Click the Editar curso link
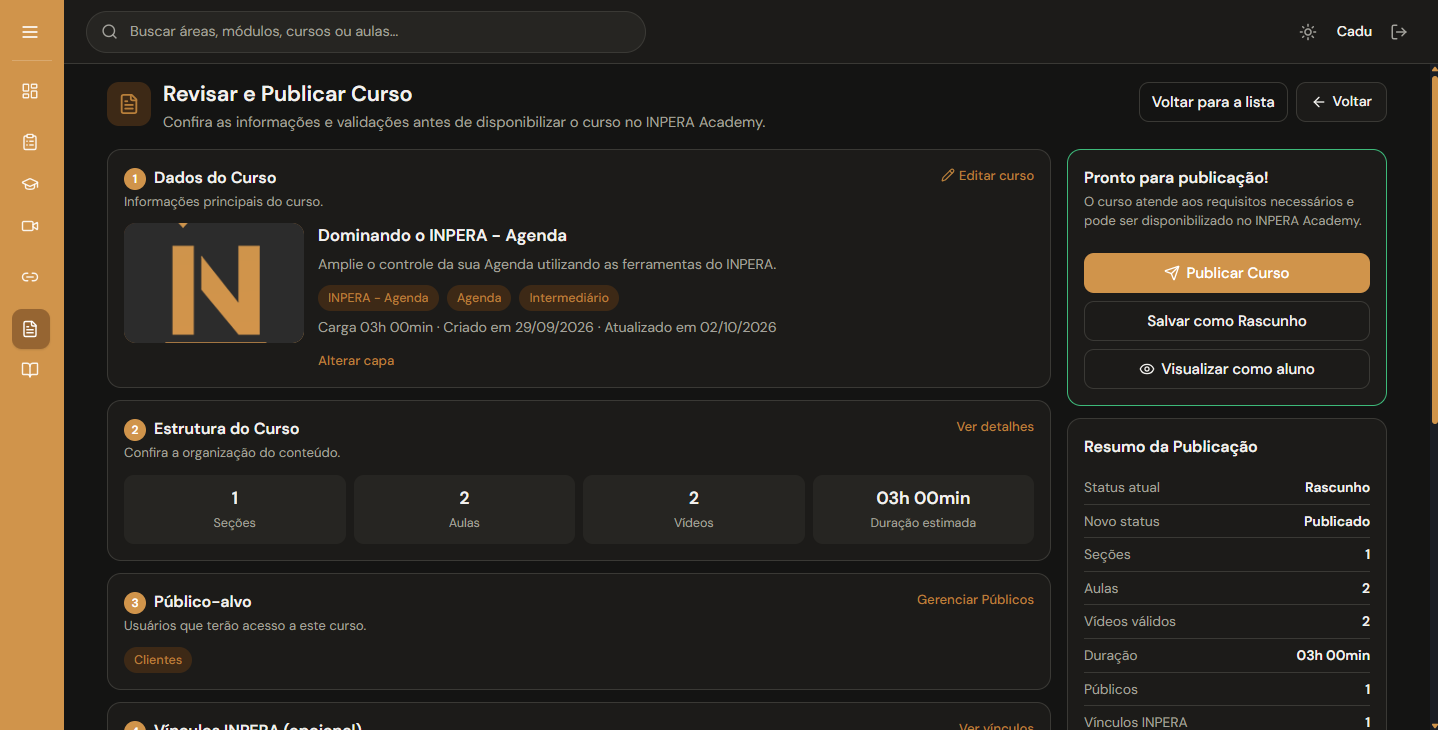The image size is (1438, 730). coord(988,176)
